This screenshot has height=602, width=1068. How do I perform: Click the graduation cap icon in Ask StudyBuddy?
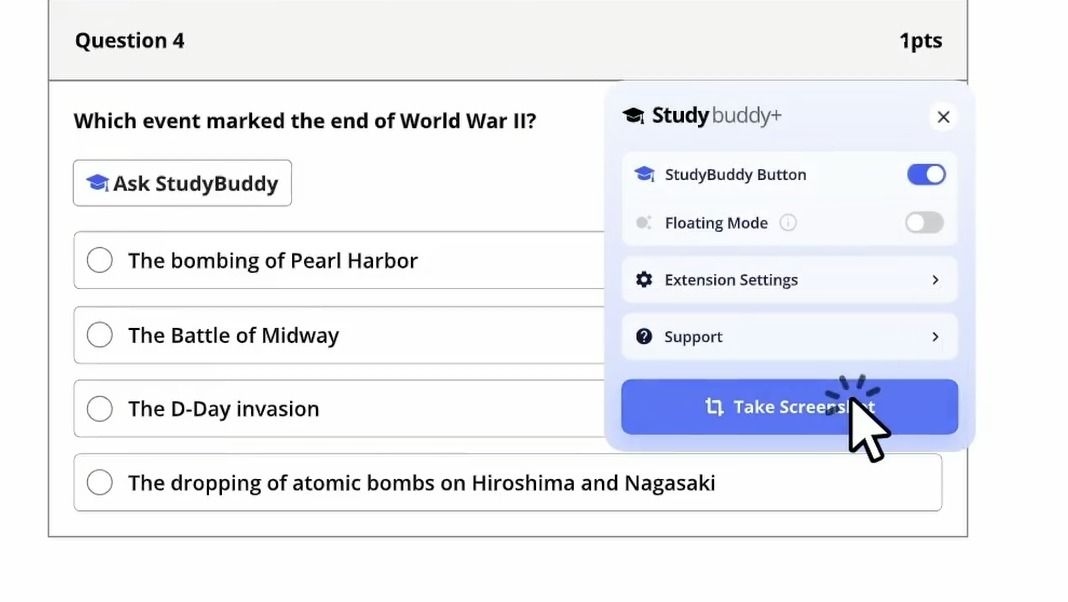[x=97, y=183]
